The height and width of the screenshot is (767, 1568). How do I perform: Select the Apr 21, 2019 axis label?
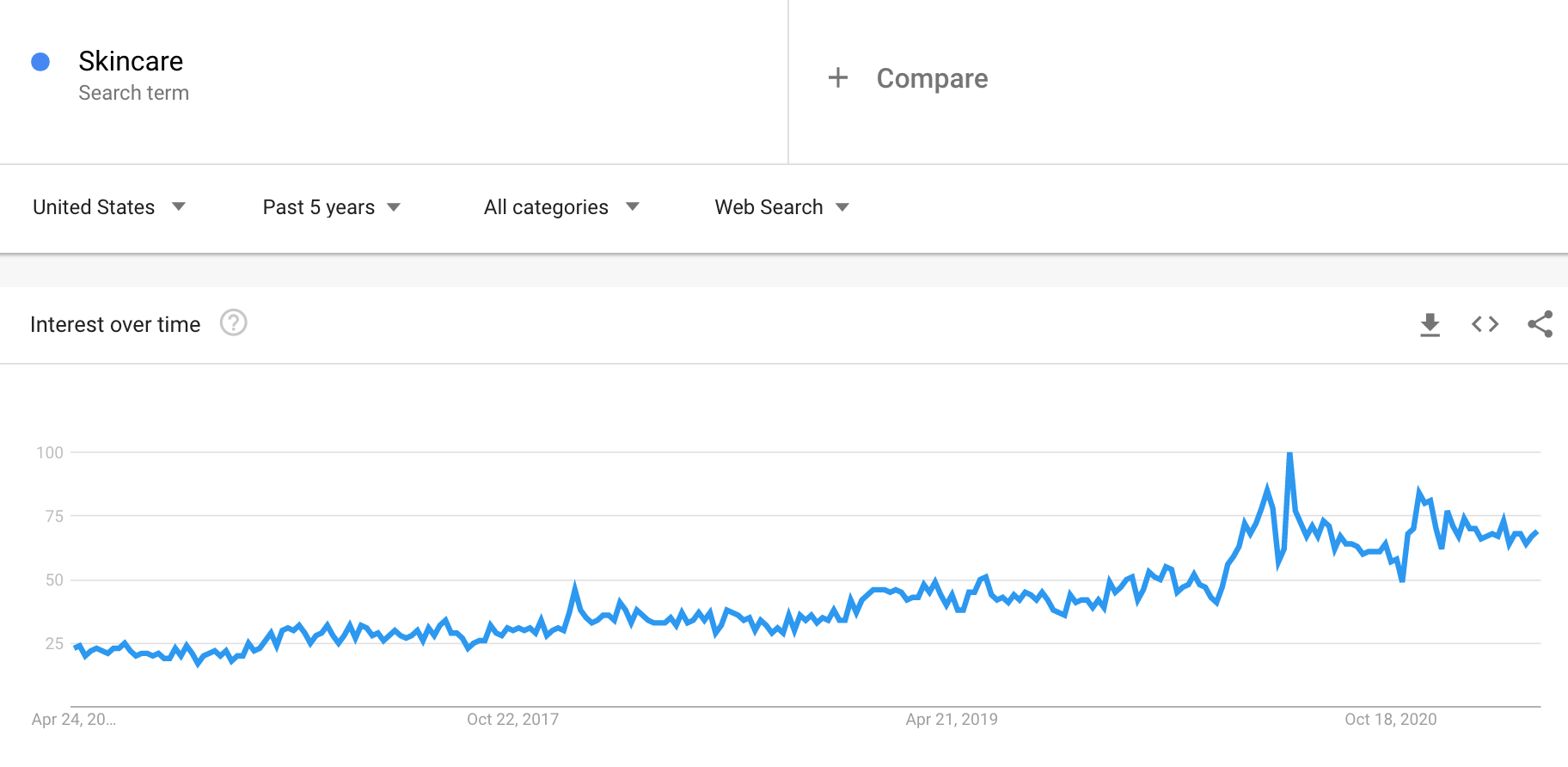pyautogui.click(x=952, y=720)
